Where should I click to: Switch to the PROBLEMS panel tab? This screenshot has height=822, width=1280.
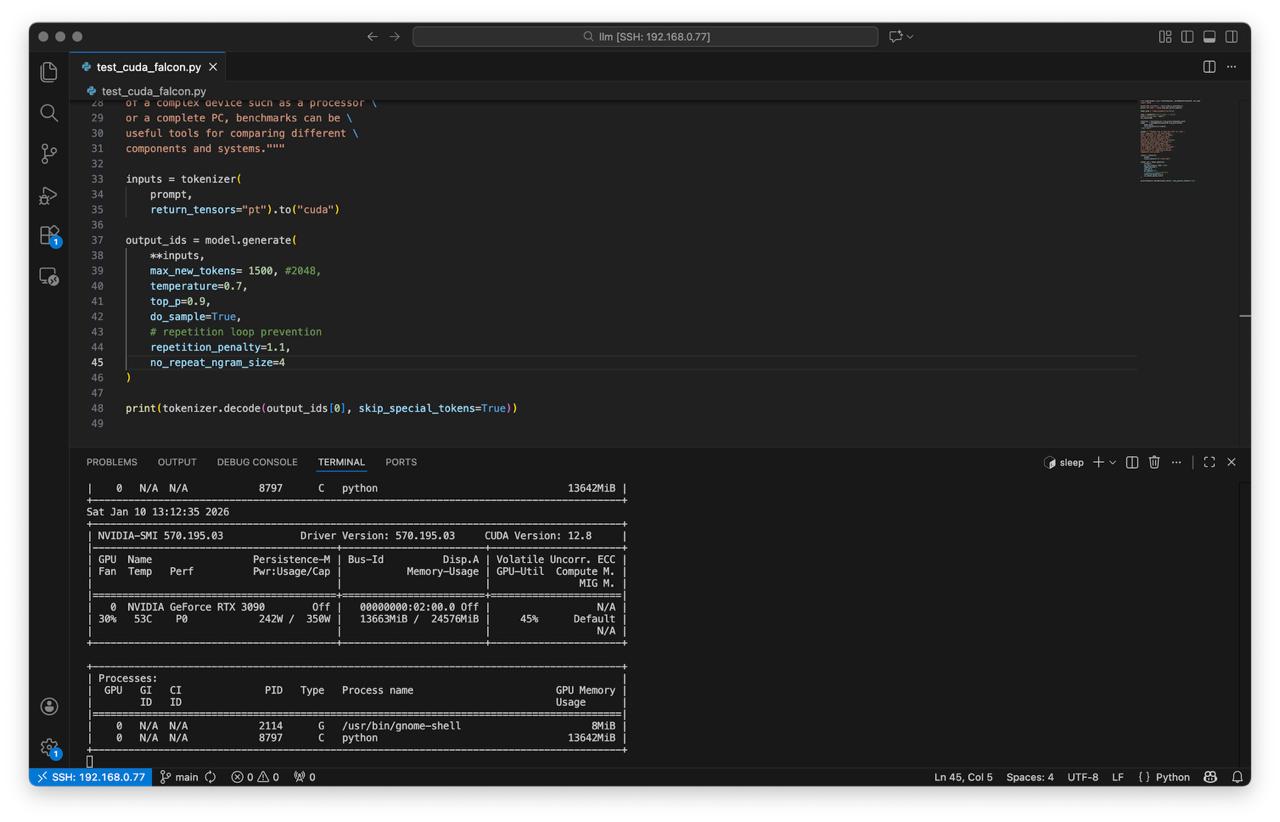[112, 462]
